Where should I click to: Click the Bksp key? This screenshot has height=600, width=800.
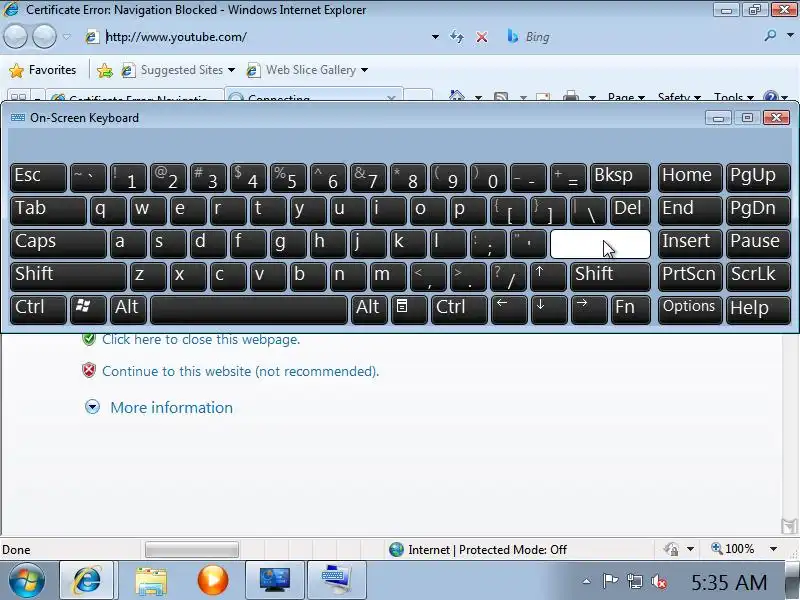pyautogui.click(x=620, y=177)
